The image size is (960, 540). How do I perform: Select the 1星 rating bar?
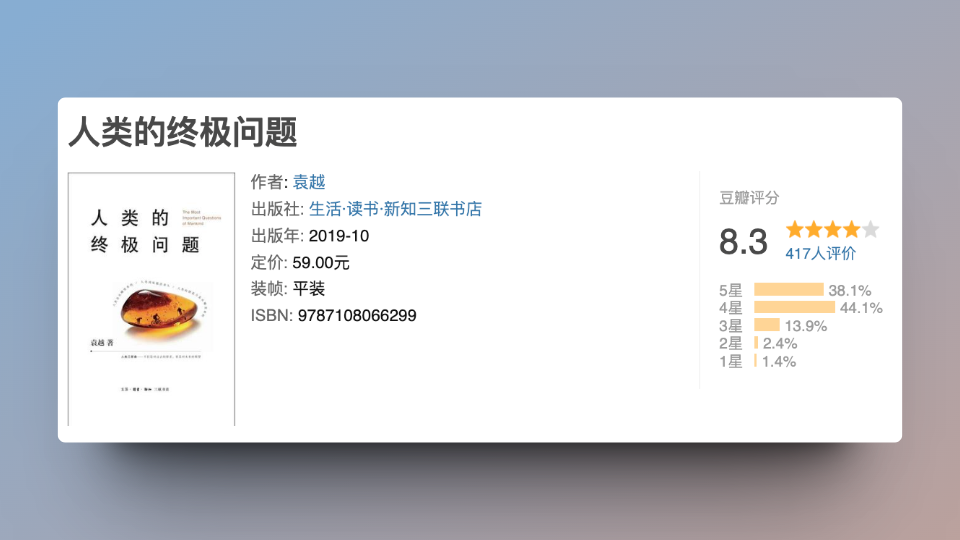pyautogui.click(x=755, y=362)
